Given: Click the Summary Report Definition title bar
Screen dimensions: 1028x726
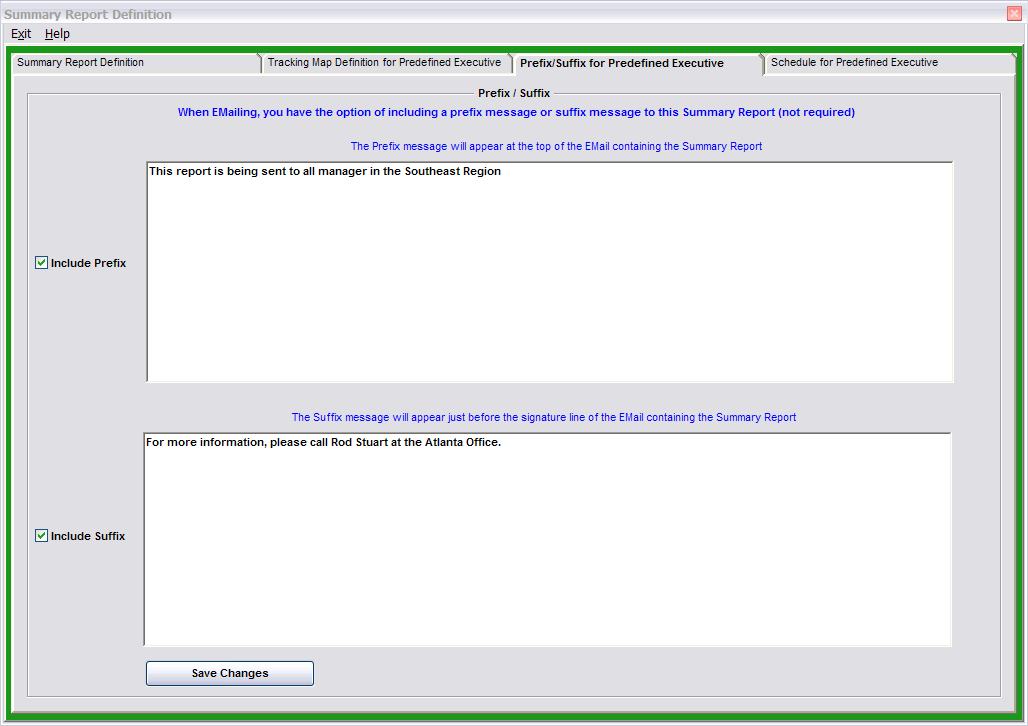Looking at the screenshot, I should coord(400,14).
